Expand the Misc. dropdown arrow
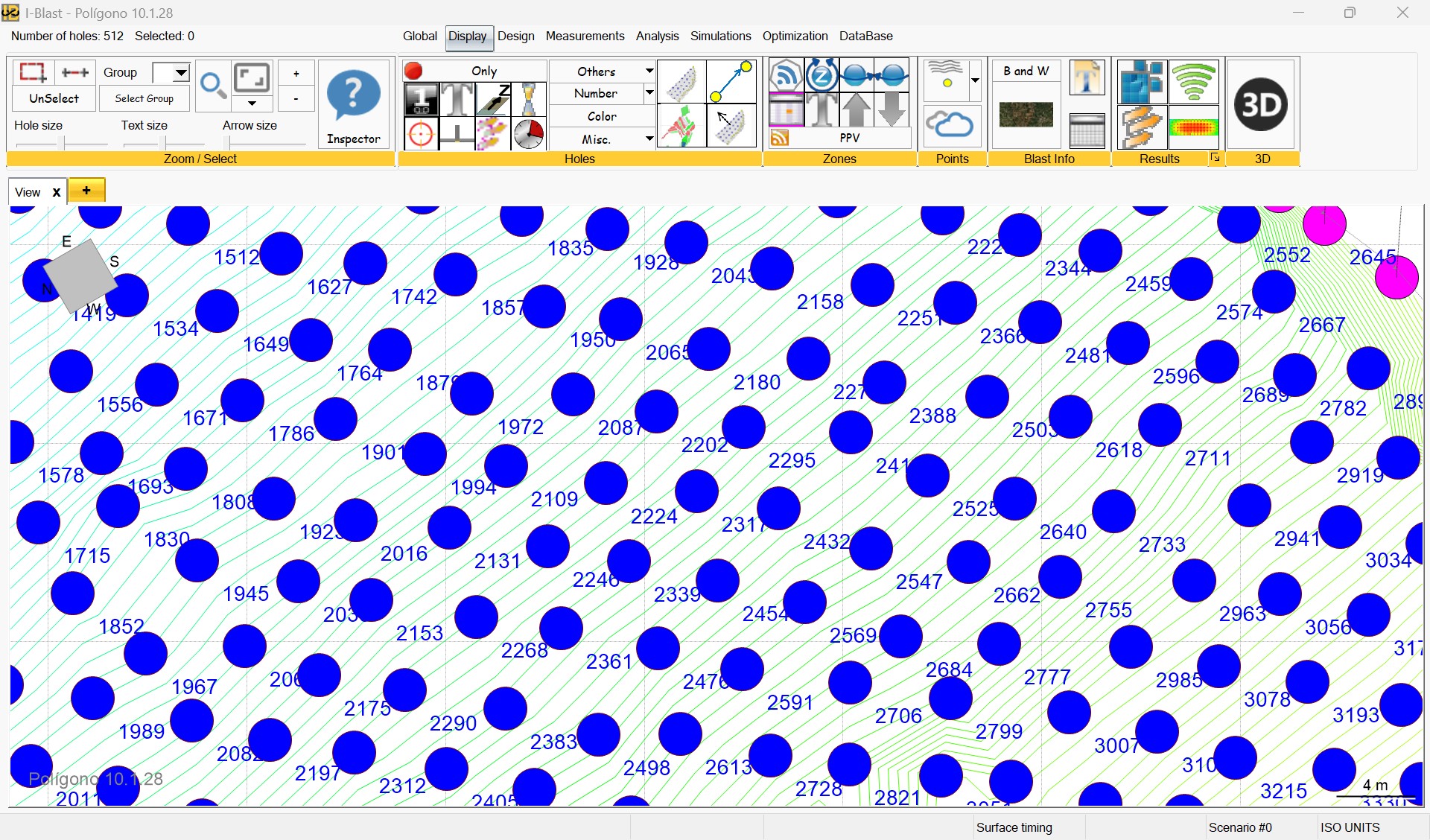The width and height of the screenshot is (1430, 840). (649, 139)
